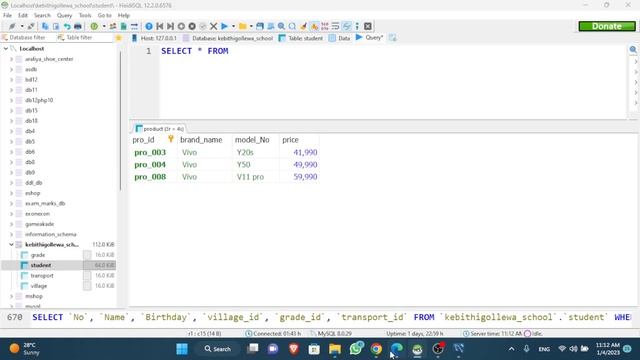Toggle the wrap long lines toolbar button
The image size is (640, 360).
[336, 26]
